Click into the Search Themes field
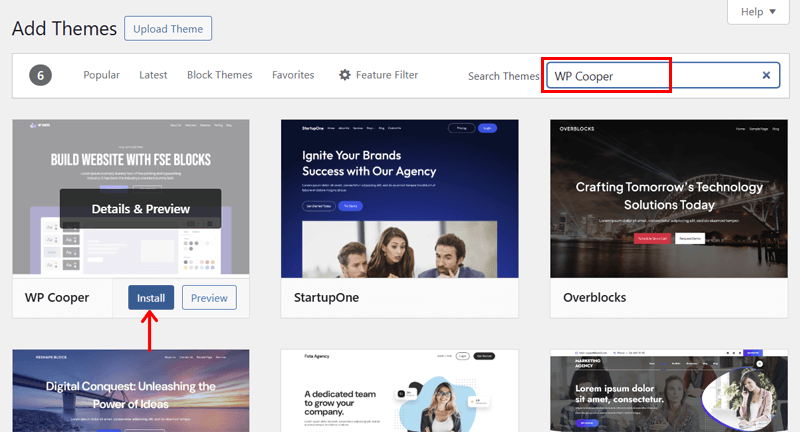 point(663,75)
